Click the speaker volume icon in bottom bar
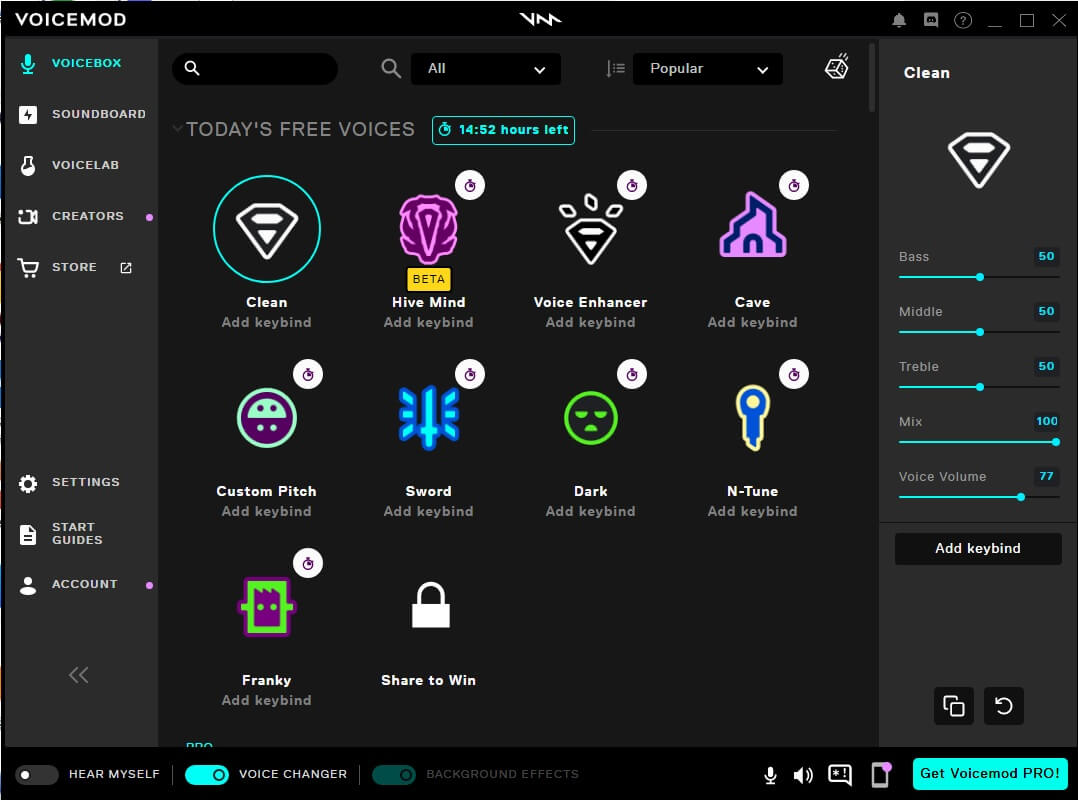 (803, 775)
